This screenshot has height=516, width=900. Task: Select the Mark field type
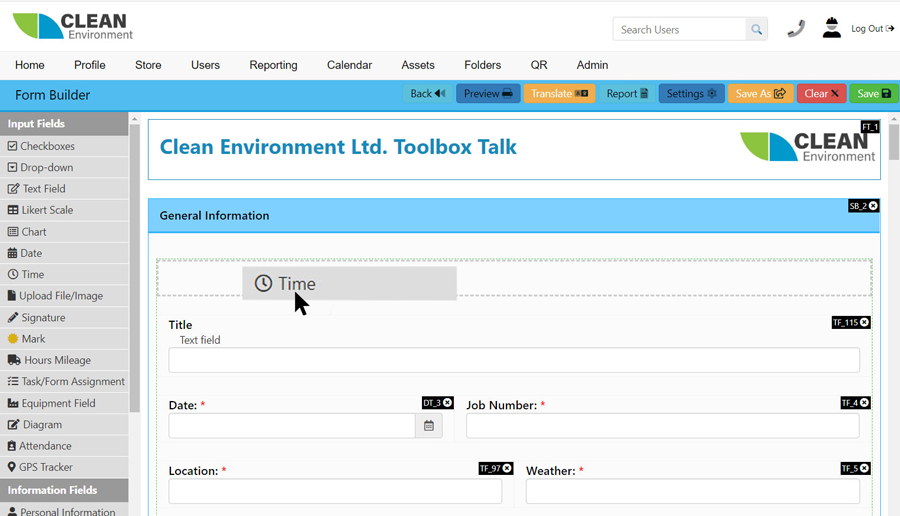64,339
